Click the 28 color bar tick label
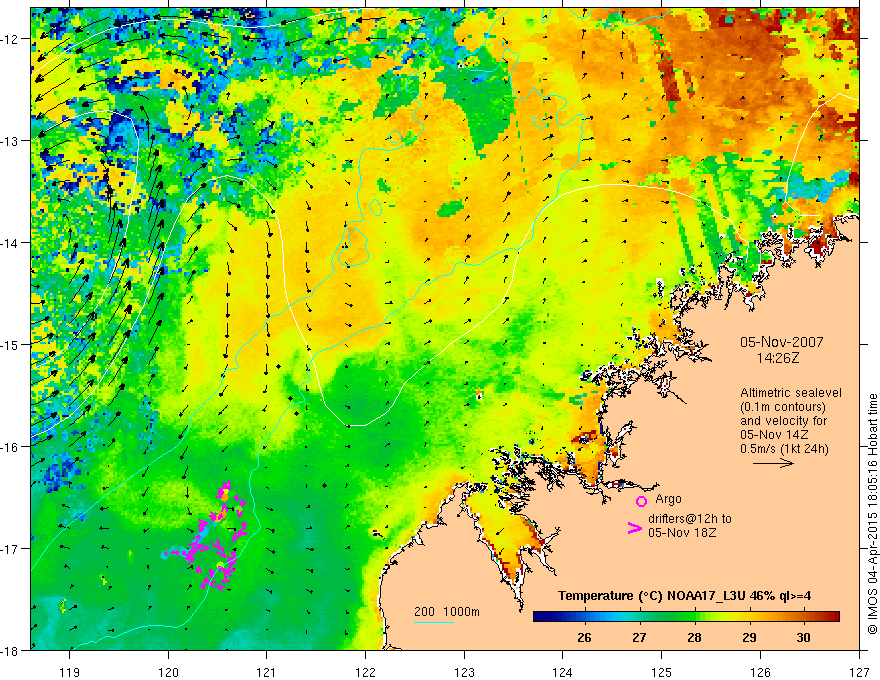 [x=694, y=637]
